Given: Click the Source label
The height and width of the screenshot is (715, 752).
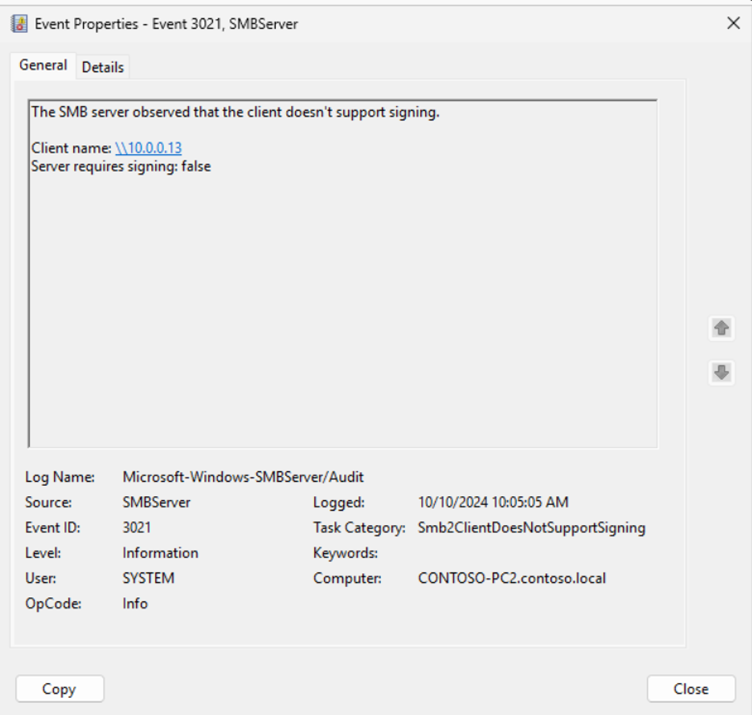Looking at the screenshot, I should [48, 502].
